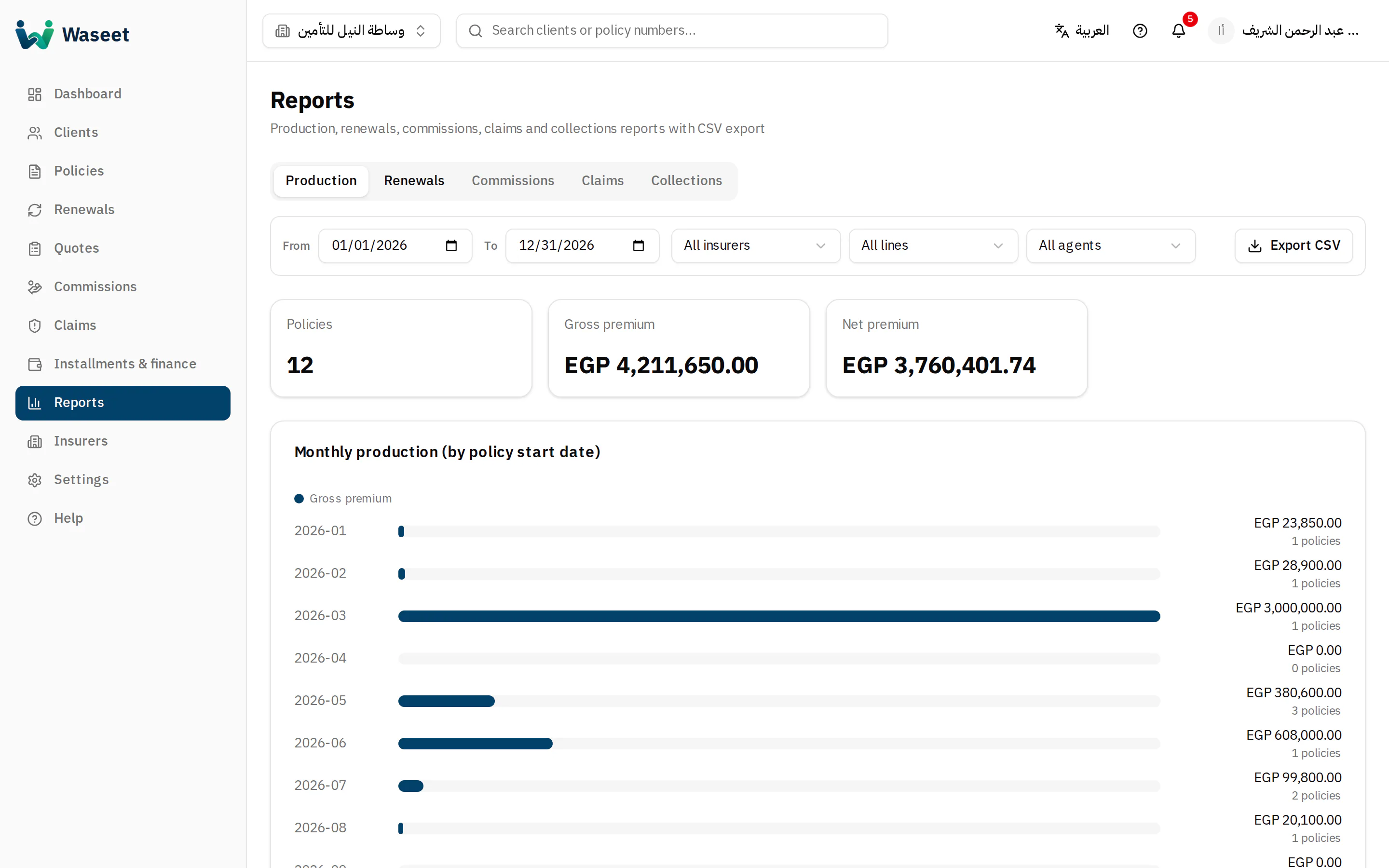This screenshot has width=1389, height=868.
Task: Click the Monthly production chart heading
Action: point(447,452)
